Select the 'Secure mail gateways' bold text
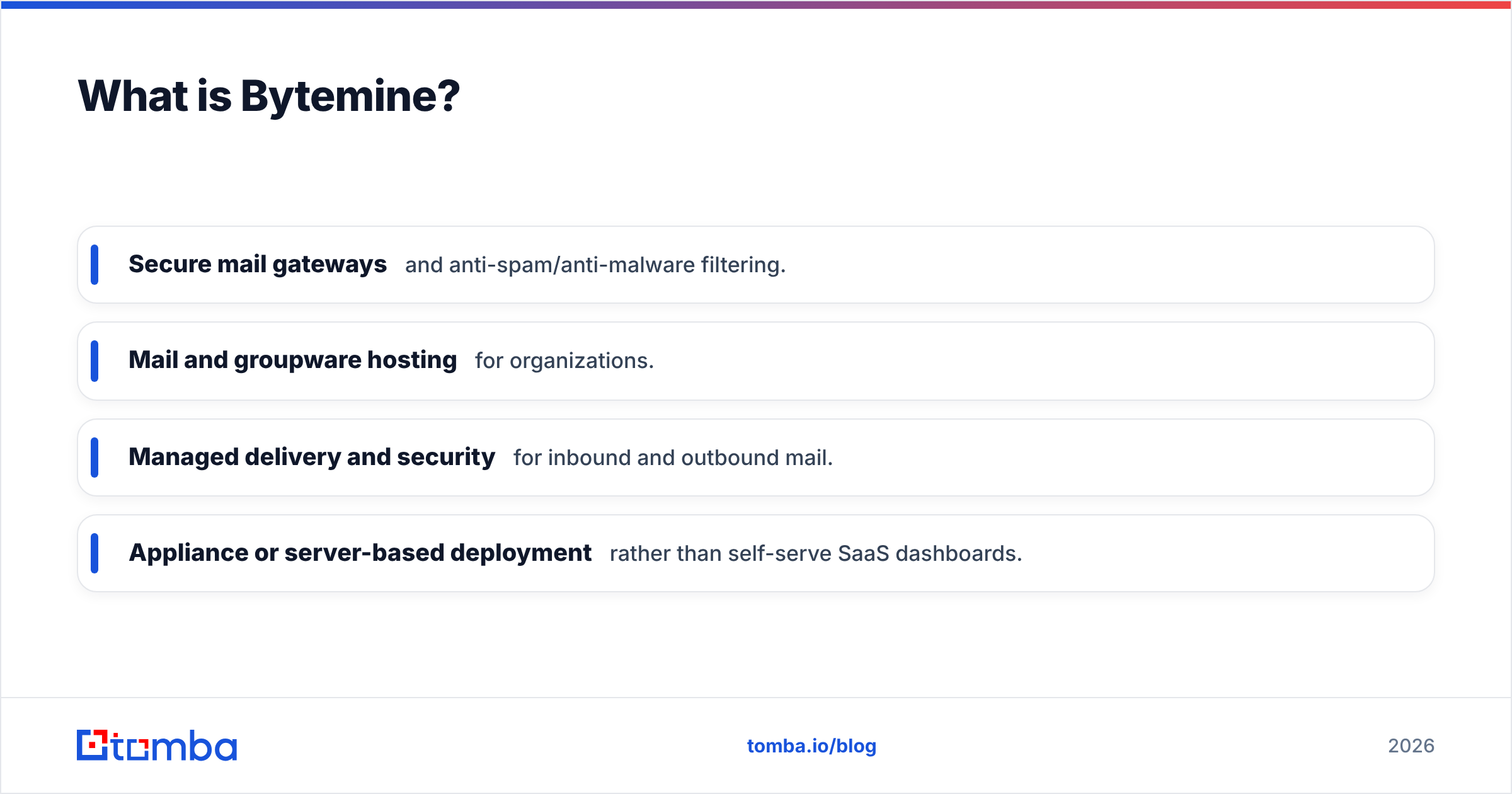This screenshot has width=1512, height=794. [258, 264]
